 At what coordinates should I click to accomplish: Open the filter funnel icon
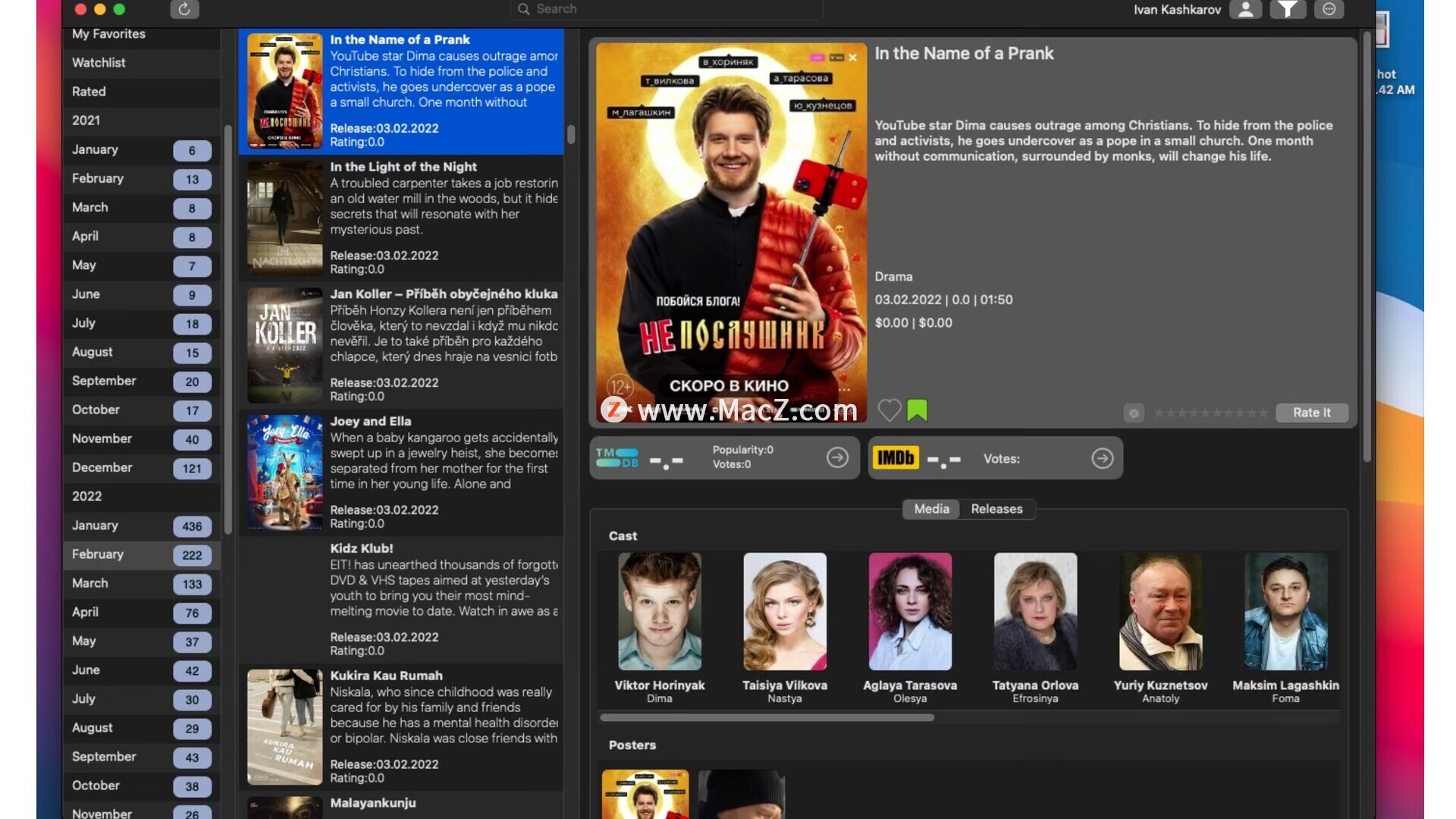pyautogui.click(x=1288, y=9)
